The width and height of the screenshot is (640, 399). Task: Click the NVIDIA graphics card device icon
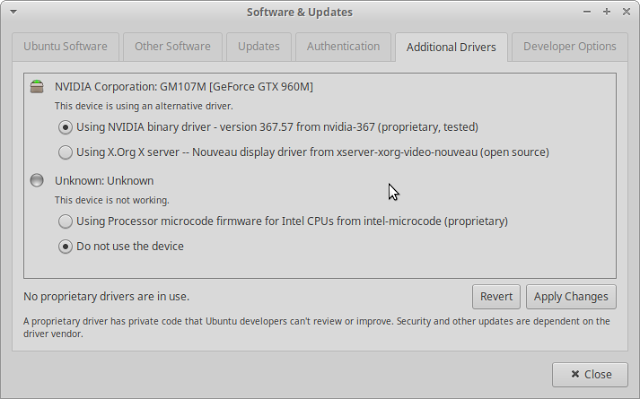point(37,86)
